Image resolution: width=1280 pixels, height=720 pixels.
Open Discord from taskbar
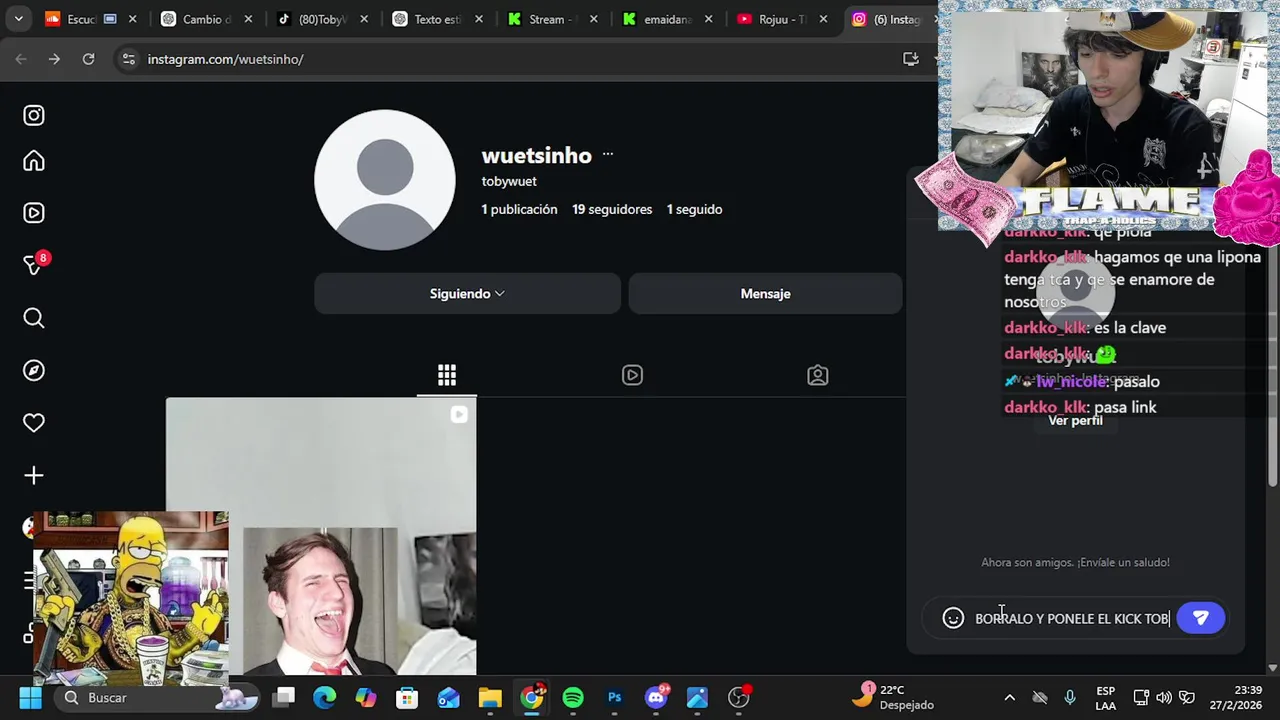tap(656, 698)
